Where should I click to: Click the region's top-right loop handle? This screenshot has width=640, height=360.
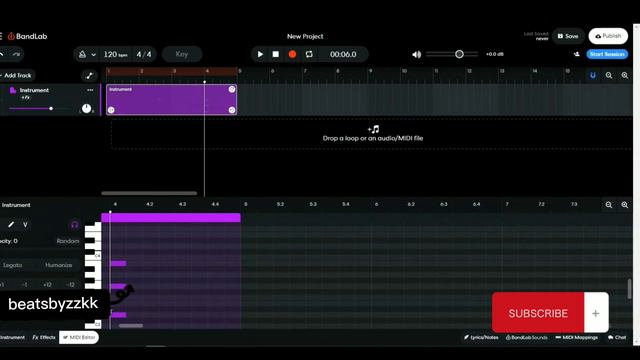pyautogui.click(x=232, y=89)
